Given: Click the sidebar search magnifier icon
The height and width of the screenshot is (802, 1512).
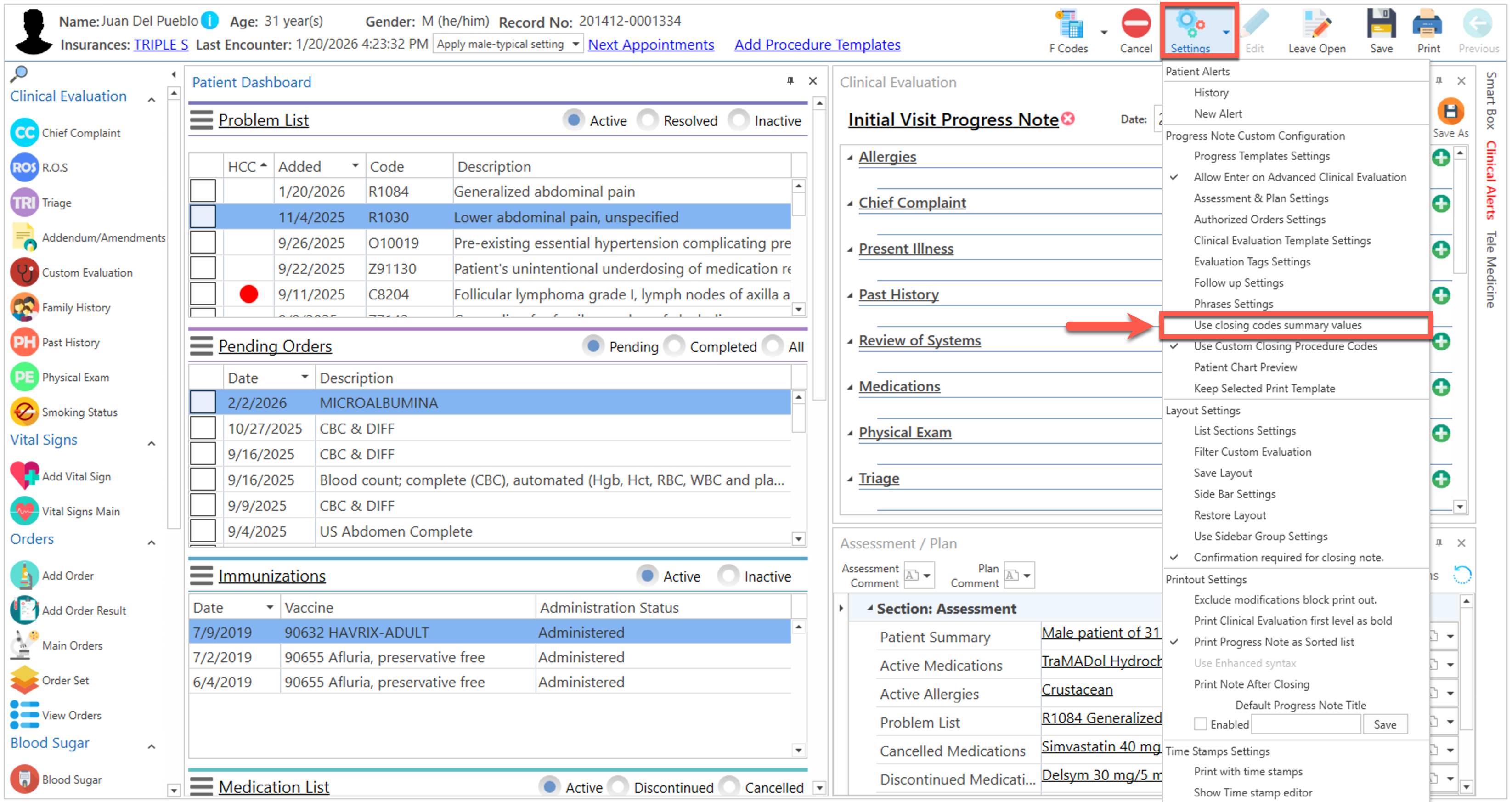Looking at the screenshot, I should click(x=19, y=73).
